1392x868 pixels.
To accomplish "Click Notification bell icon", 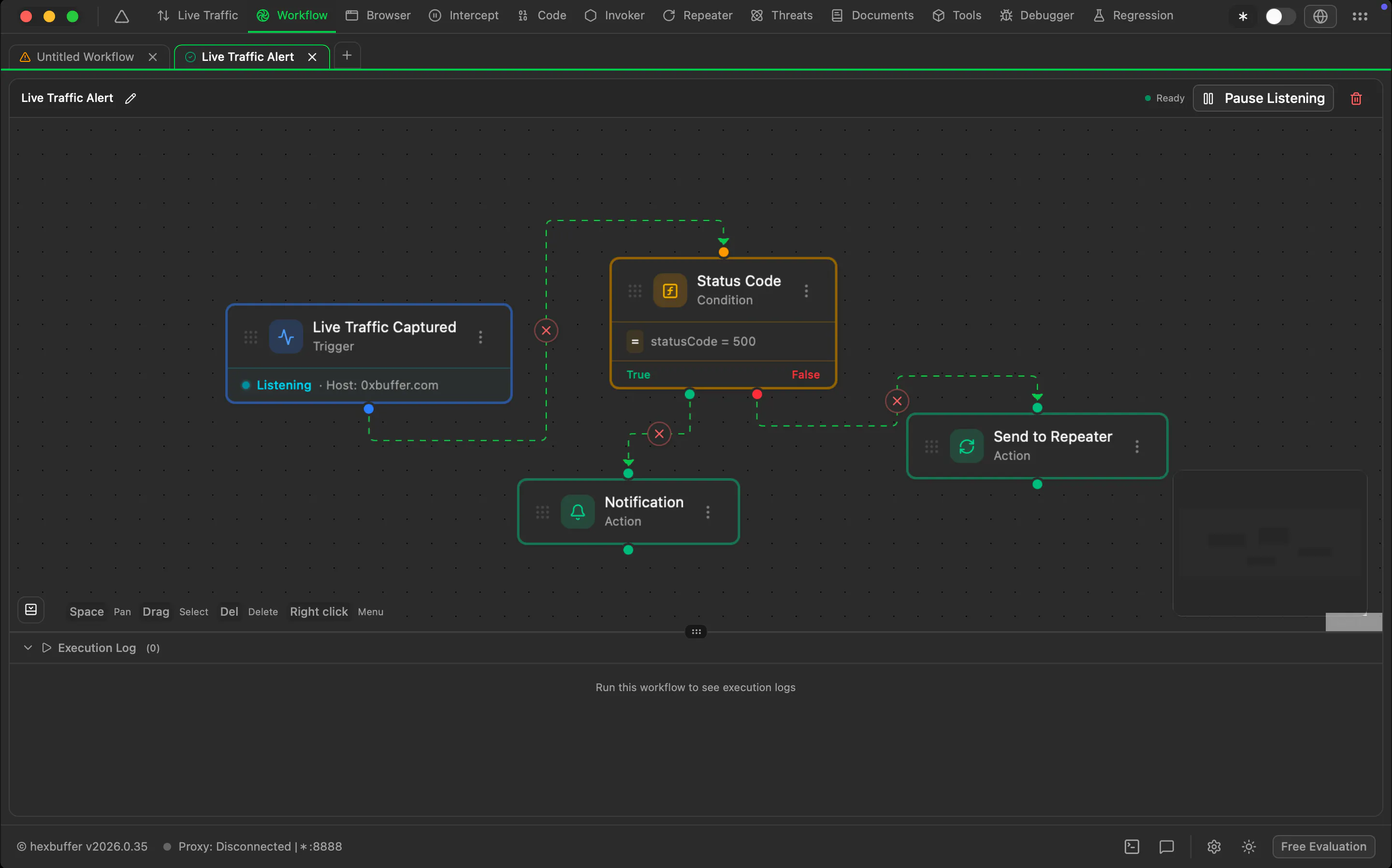I will click(578, 512).
